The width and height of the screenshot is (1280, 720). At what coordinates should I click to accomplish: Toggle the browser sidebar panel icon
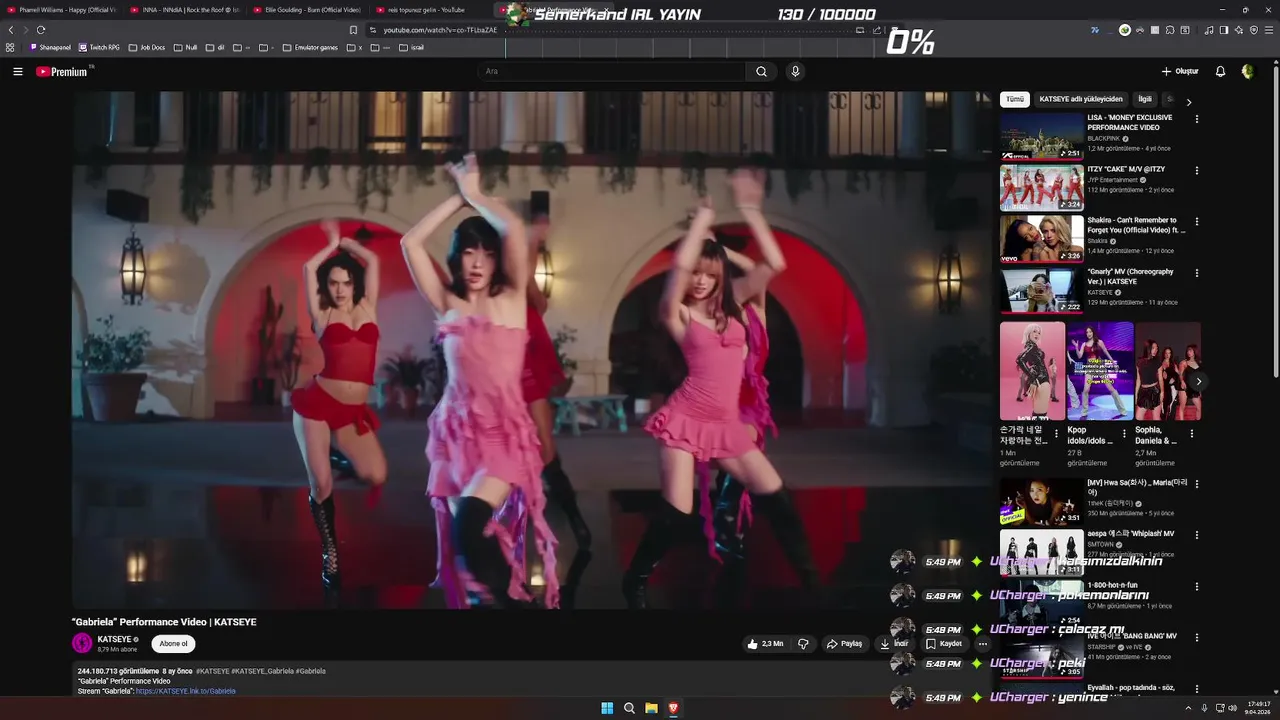pos(1223,30)
